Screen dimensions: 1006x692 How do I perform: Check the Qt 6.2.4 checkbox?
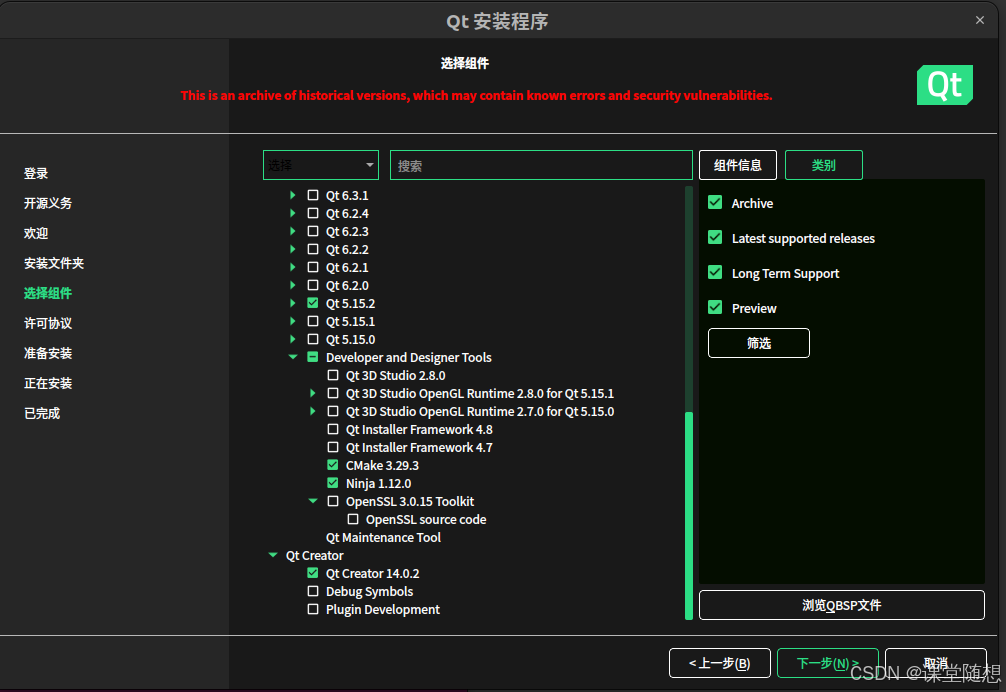point(313,213)
